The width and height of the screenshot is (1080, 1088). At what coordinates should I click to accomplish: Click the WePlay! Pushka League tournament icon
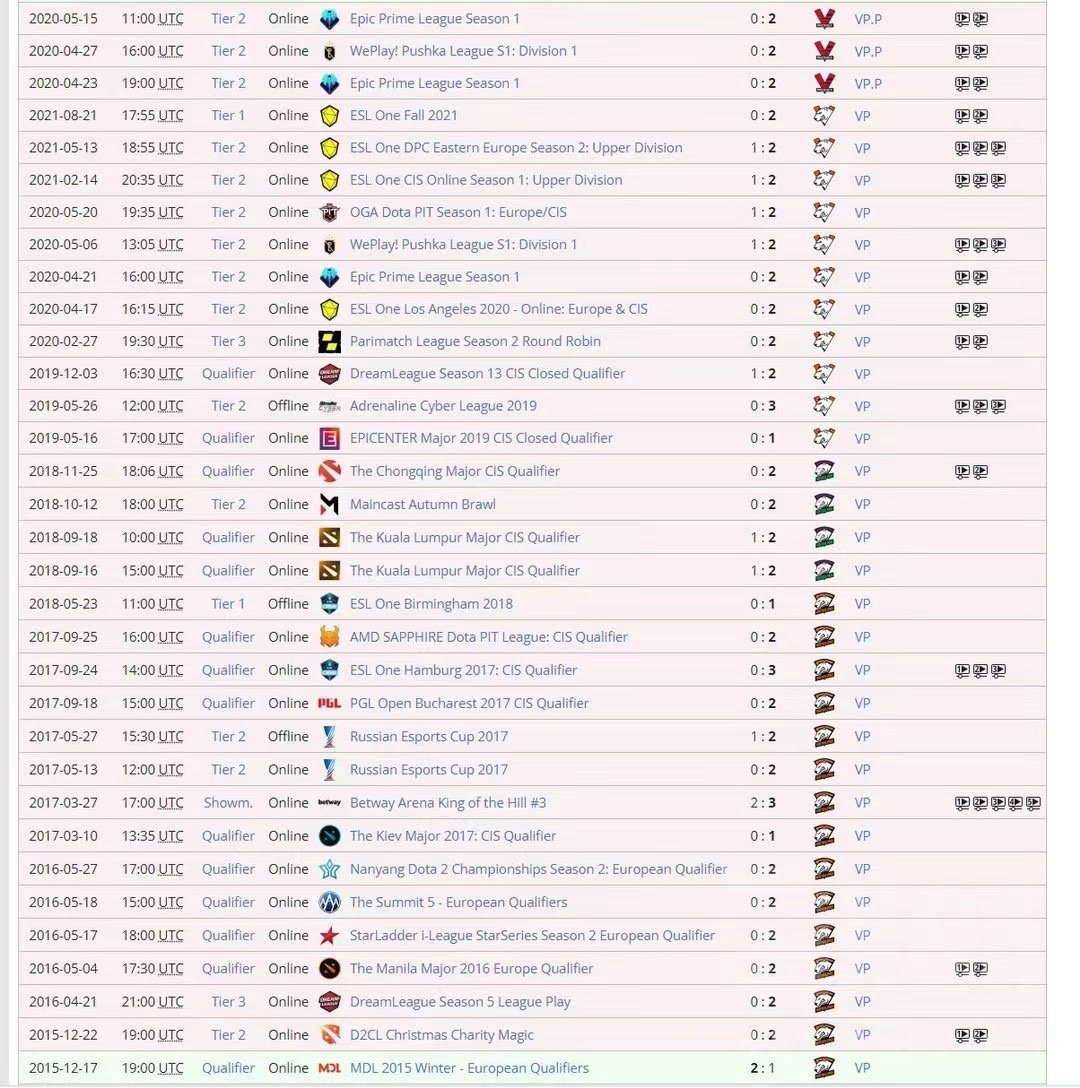pyautogui.click(x=331, y=50)
